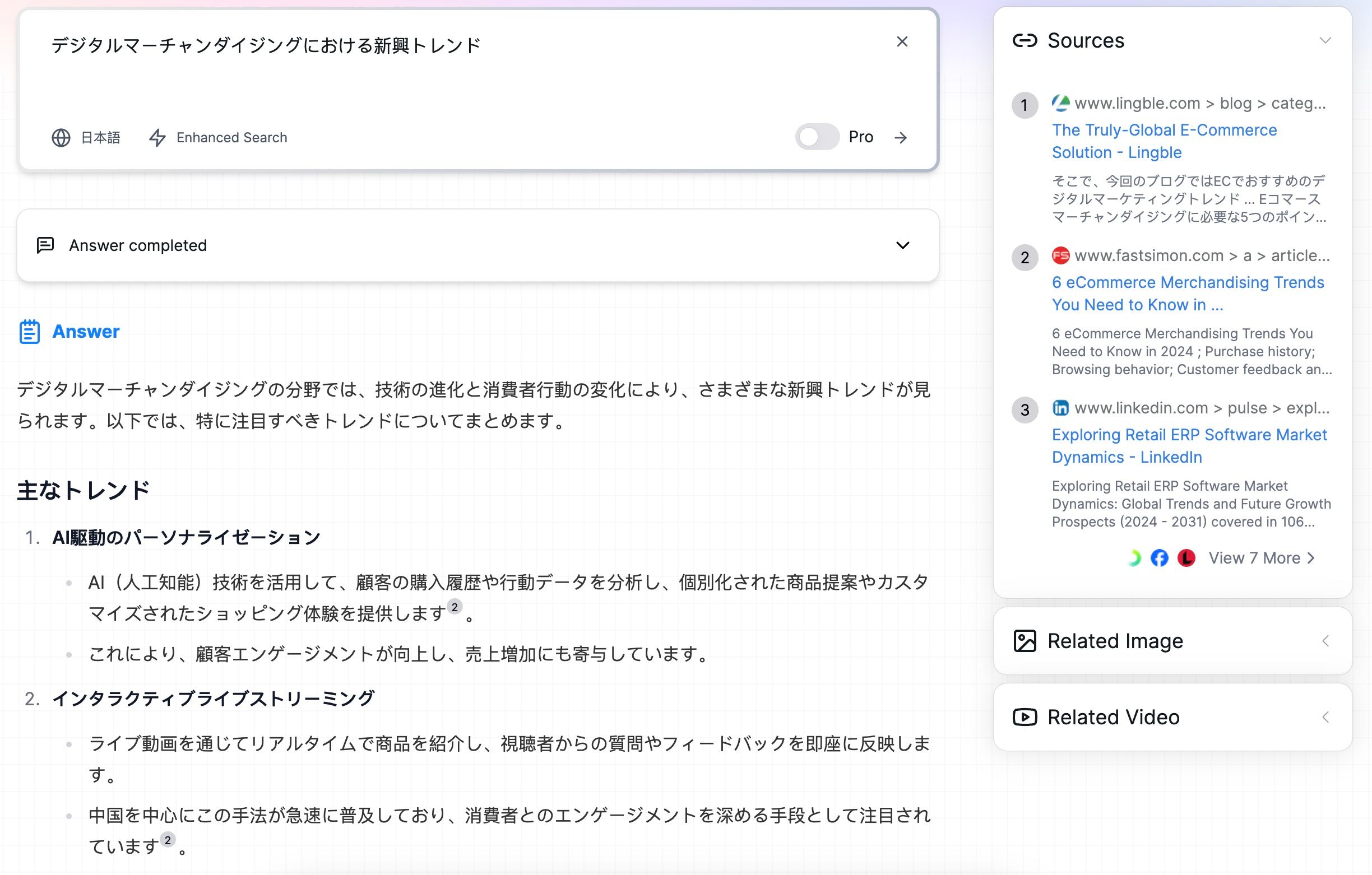Viewport: 1372px width, 875px height.
Task: Click the Fast Simon favicon in source 2
Action: pyautogui.click(x=1060, y=256)
